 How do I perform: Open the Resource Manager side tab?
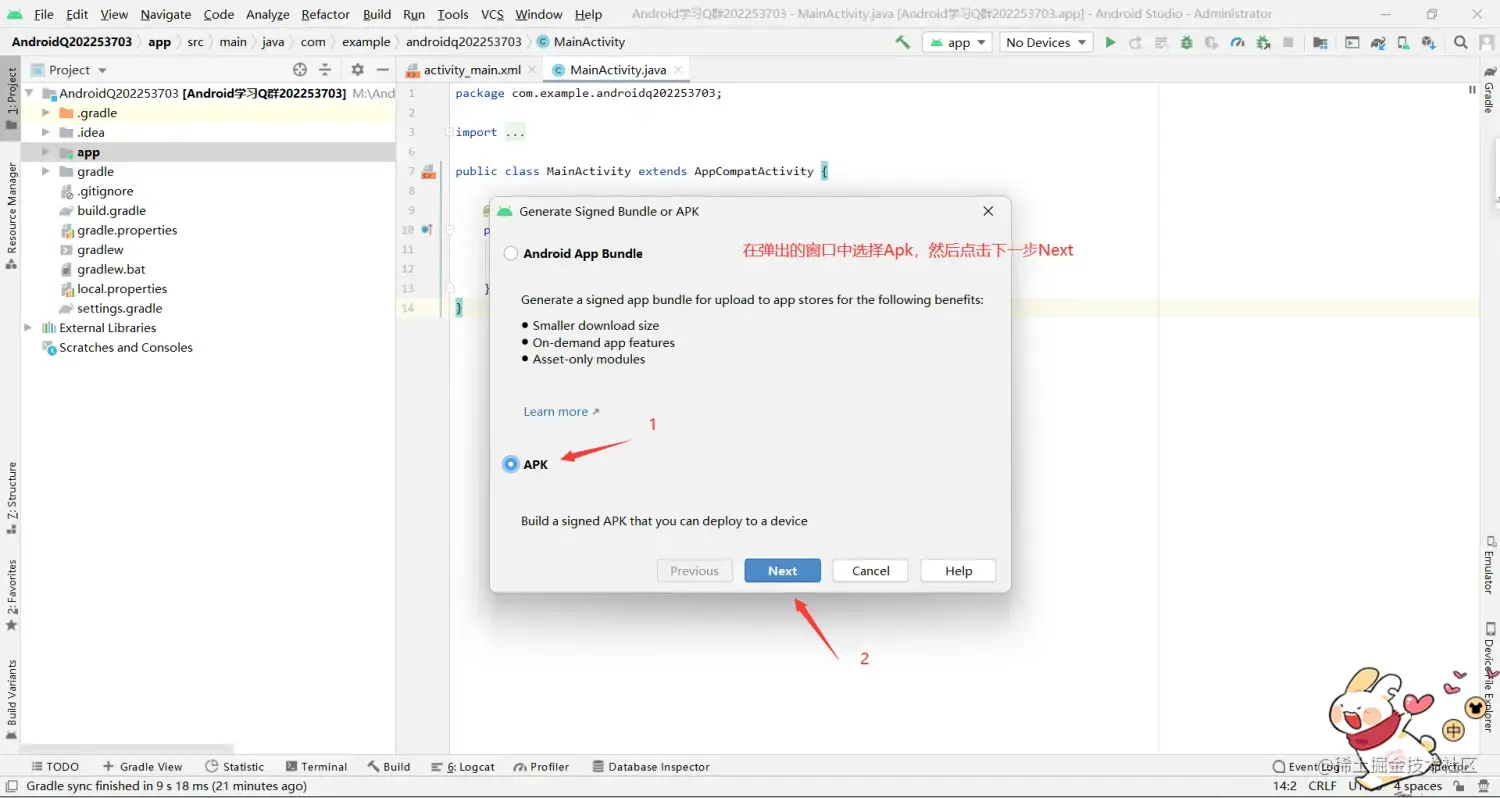[12, 215]
